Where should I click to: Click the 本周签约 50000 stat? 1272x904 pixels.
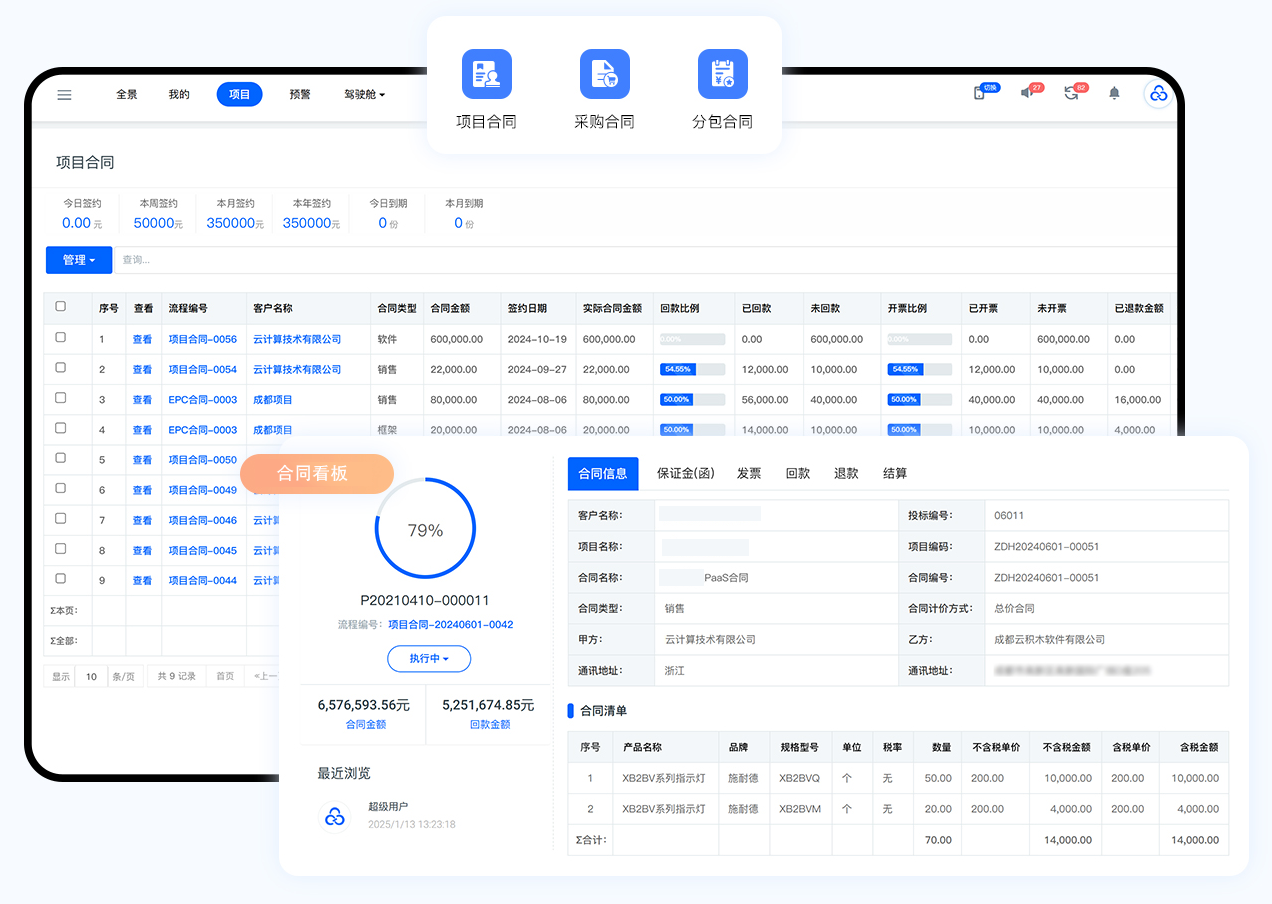tap(158, 215)
